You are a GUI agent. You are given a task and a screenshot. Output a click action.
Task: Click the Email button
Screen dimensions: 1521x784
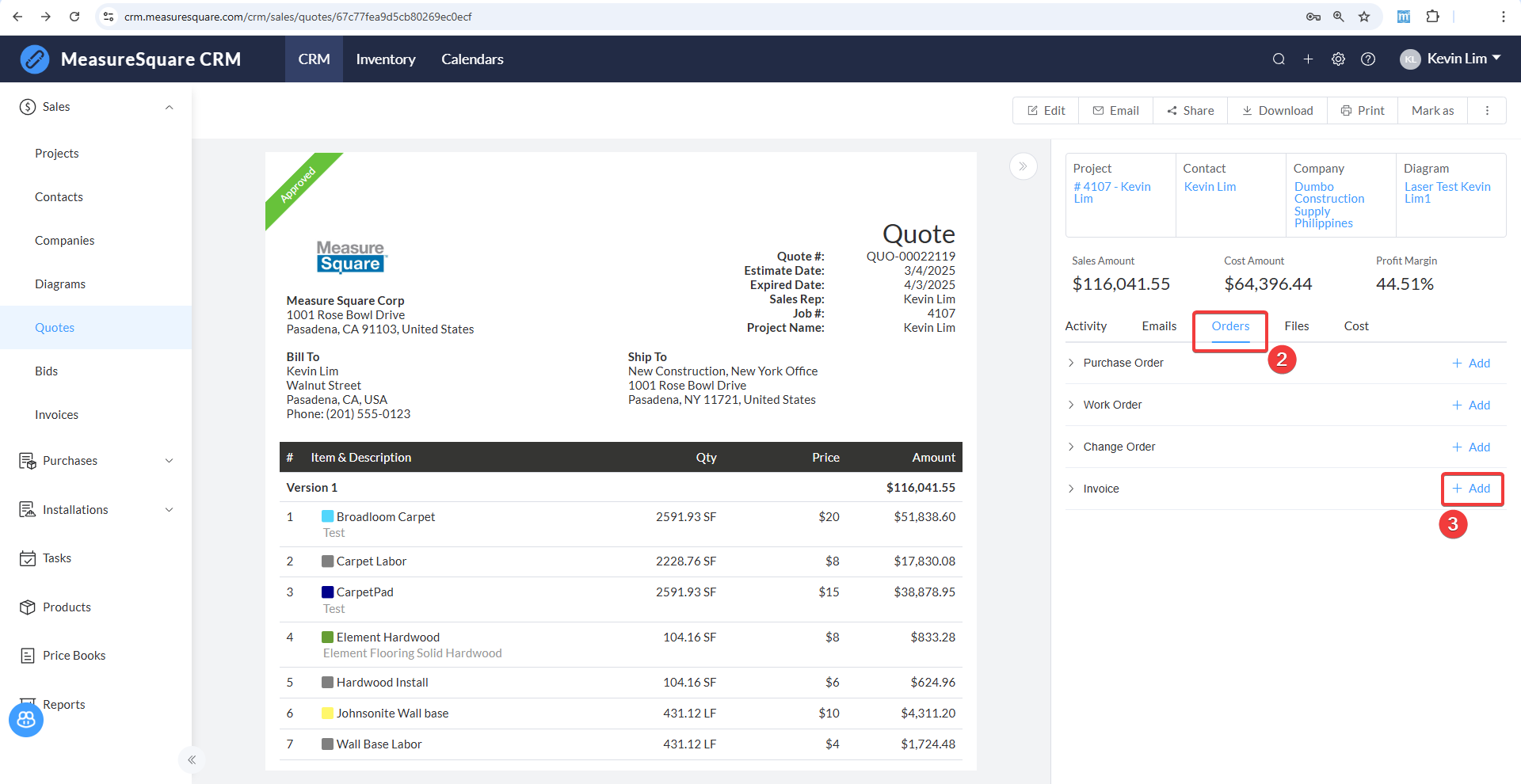[x=1115, y=111]
